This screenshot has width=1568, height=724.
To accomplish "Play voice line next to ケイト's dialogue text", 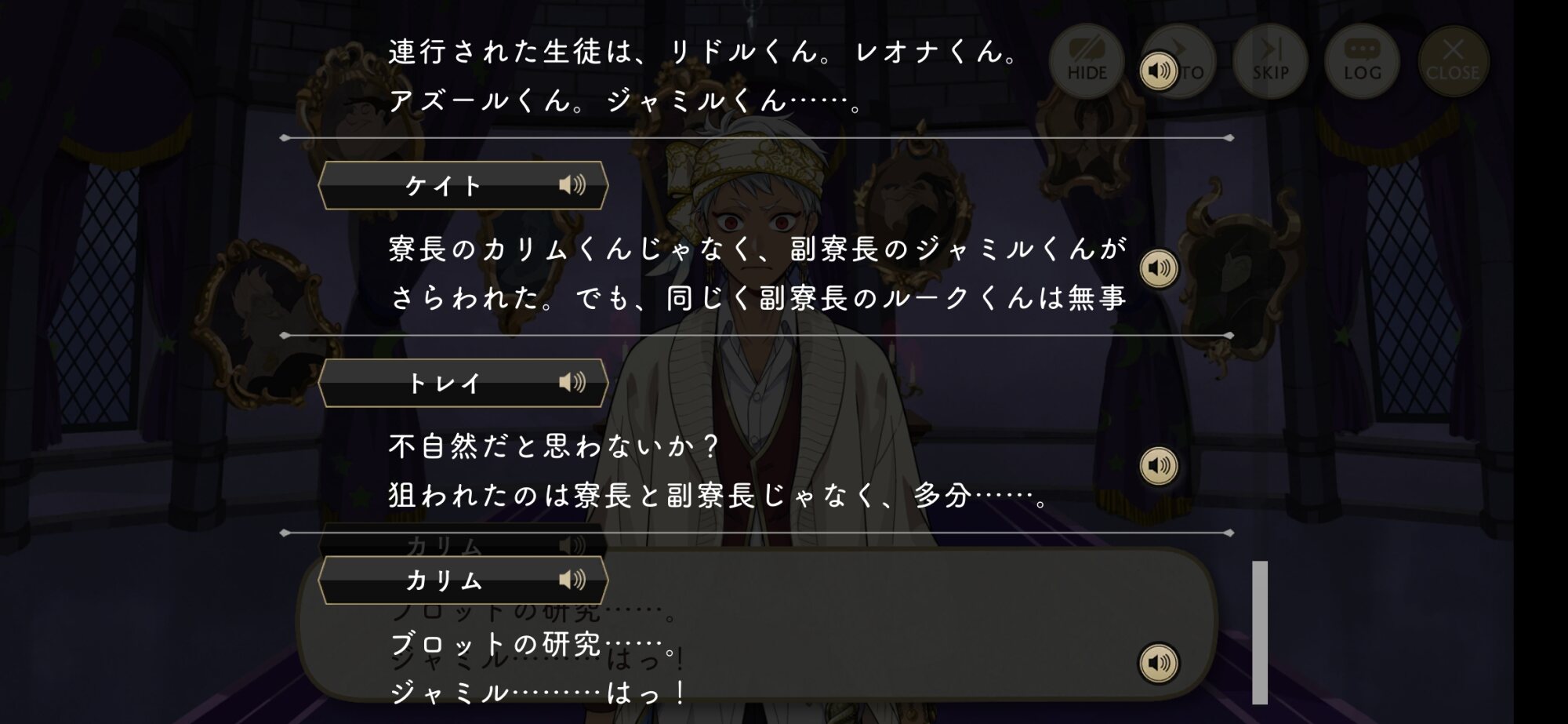I will point(1159,268).
